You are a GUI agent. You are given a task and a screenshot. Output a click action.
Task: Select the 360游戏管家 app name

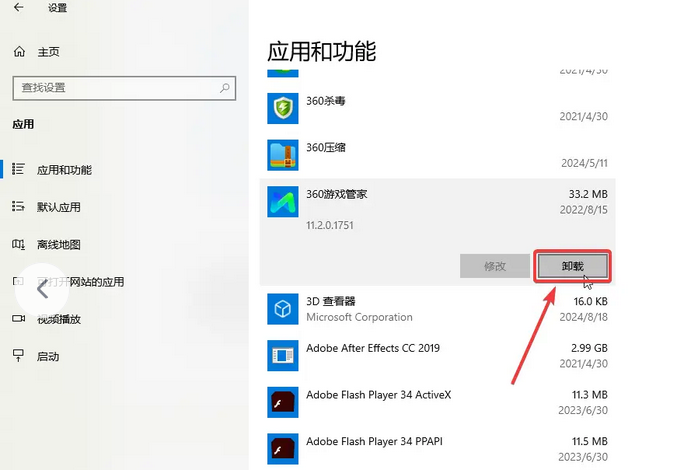(337, 194)
